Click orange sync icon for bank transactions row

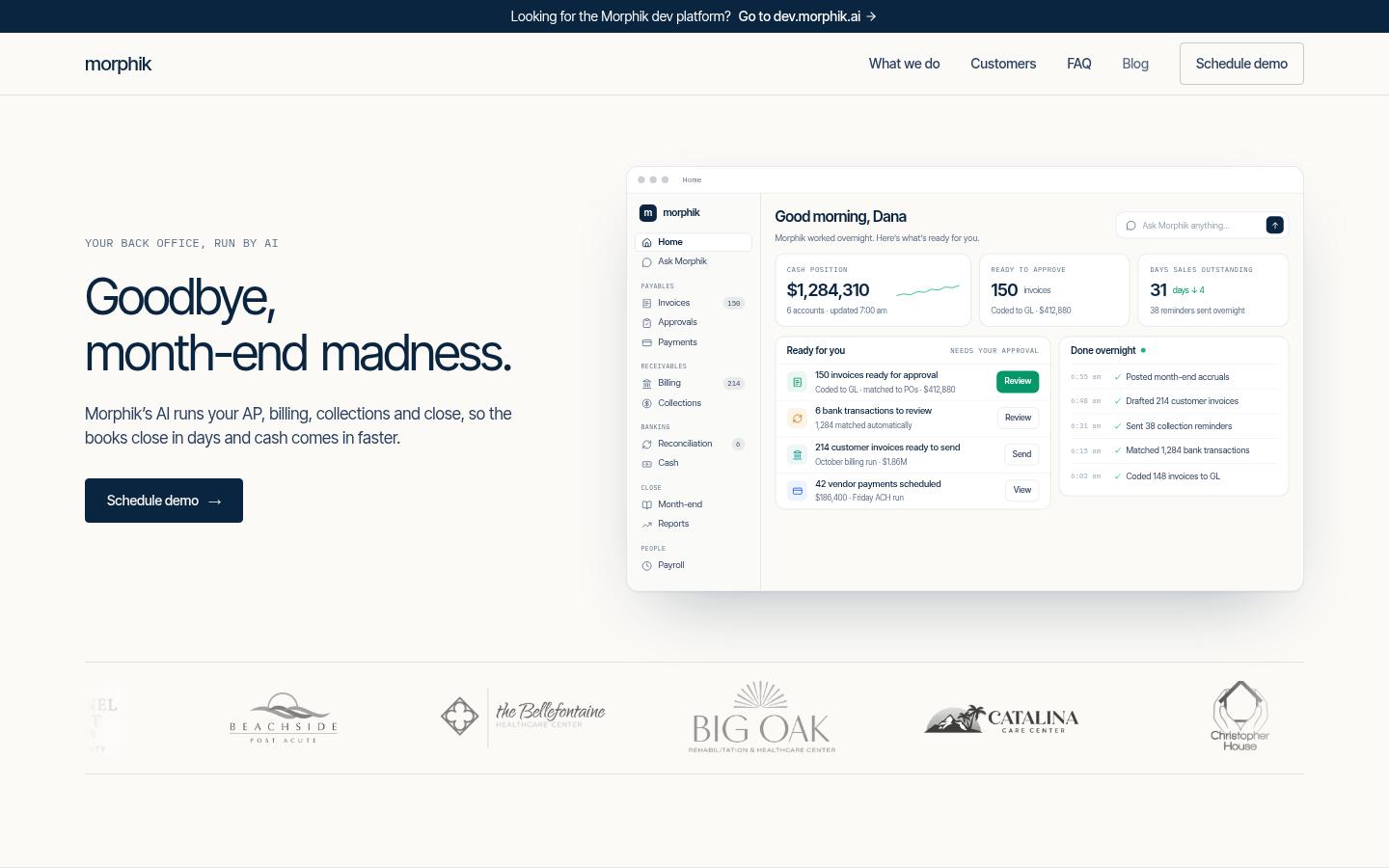(797, 418)
